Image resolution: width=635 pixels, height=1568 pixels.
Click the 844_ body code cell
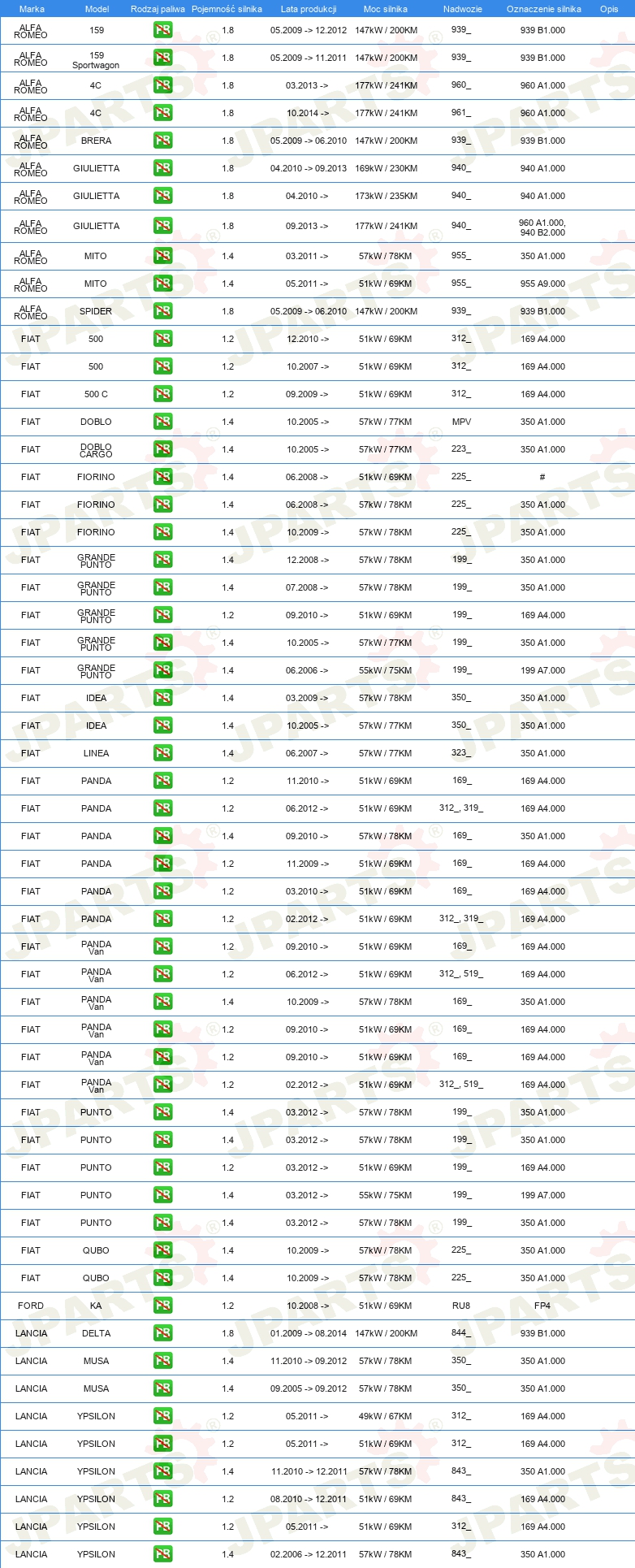(x=461, y=1333)
